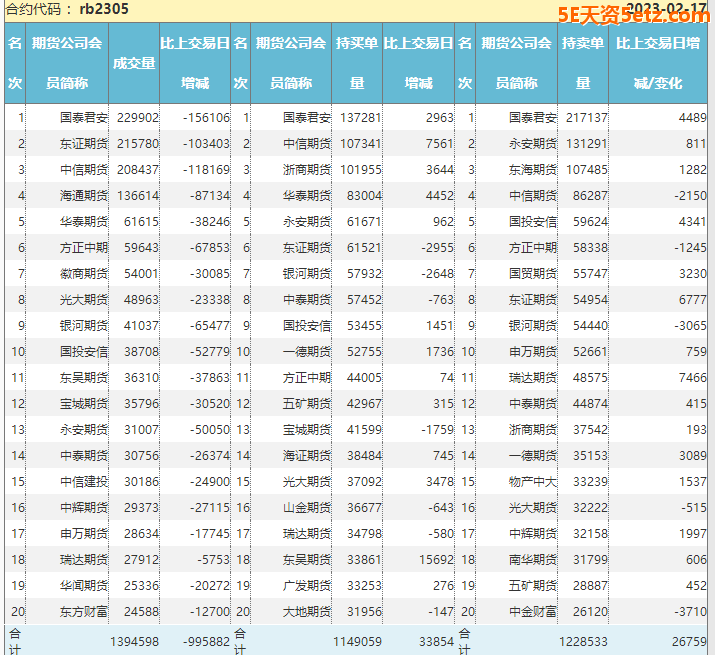The height and width of the screenshot is (655, 715).
Task: Click 银河期货 in the long position ranking
Action: tap(307, 274)
